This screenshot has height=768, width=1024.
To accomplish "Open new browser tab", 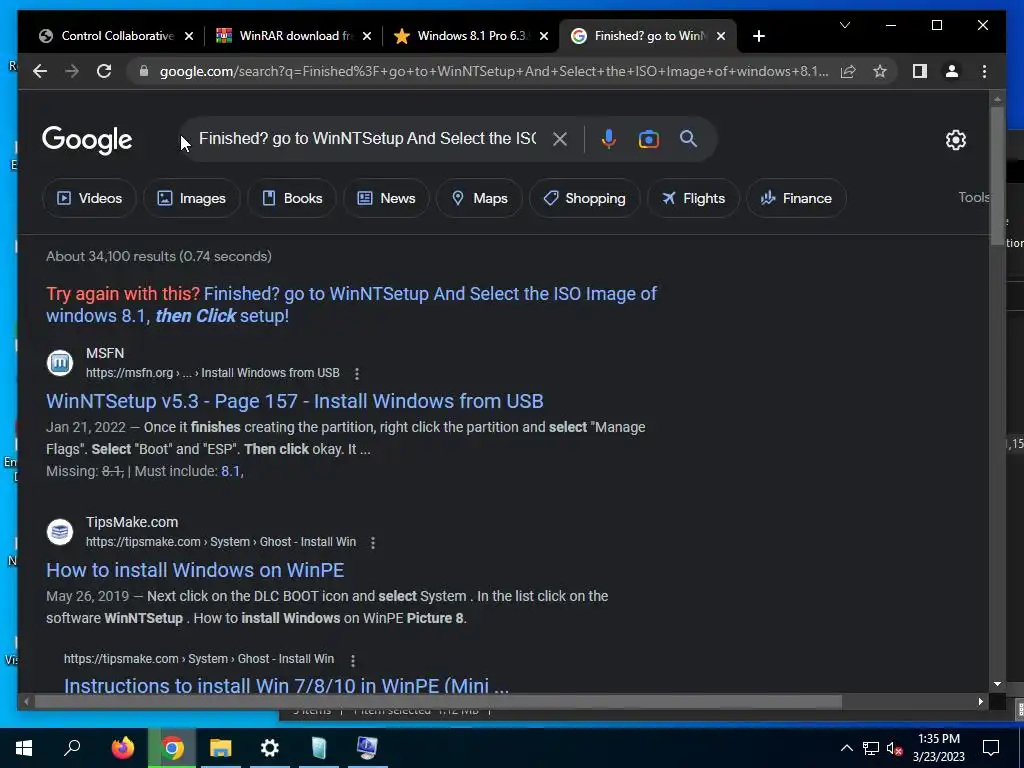I will click(x=758, y=36).
